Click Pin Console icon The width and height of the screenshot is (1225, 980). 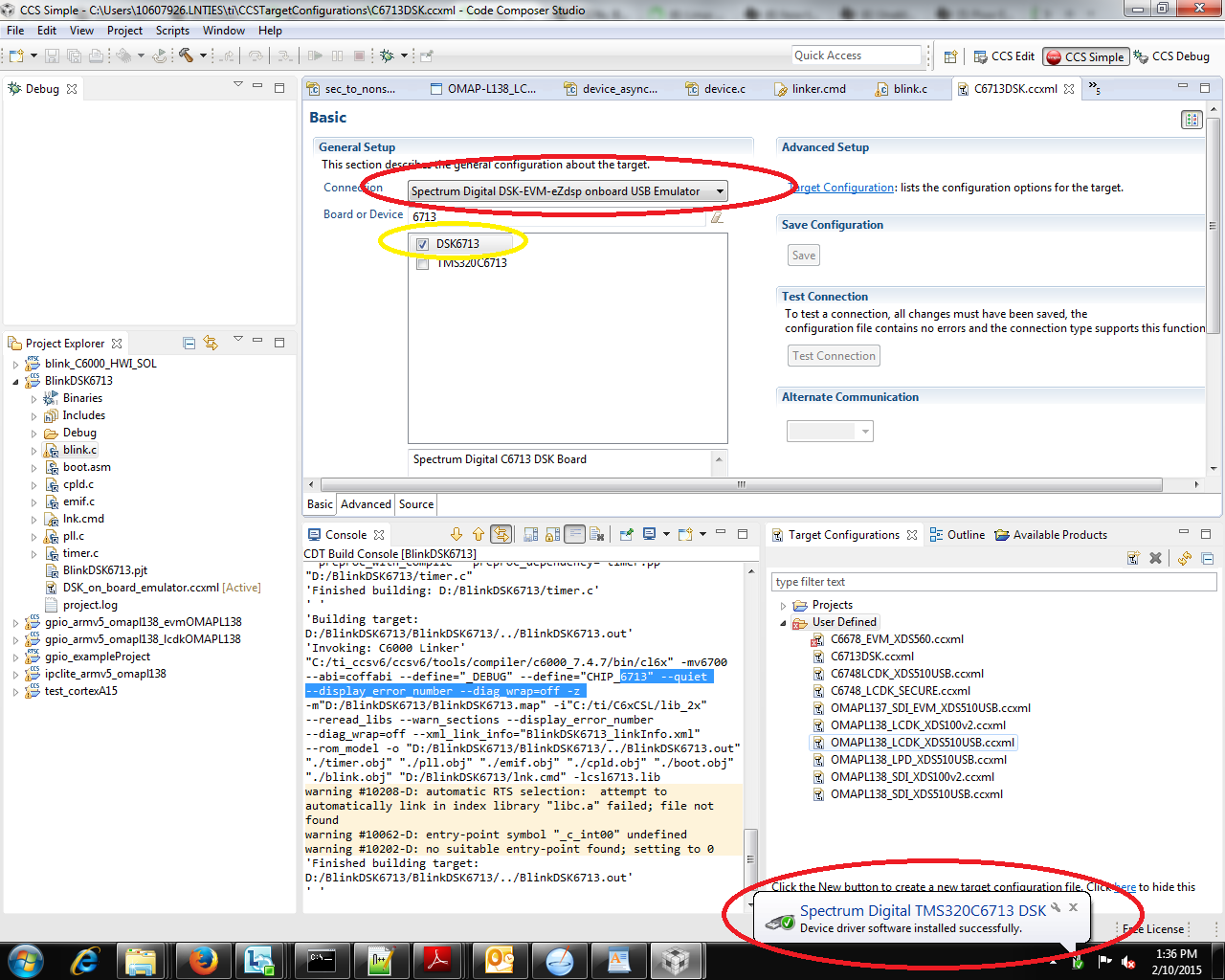[x=627, y=534]
